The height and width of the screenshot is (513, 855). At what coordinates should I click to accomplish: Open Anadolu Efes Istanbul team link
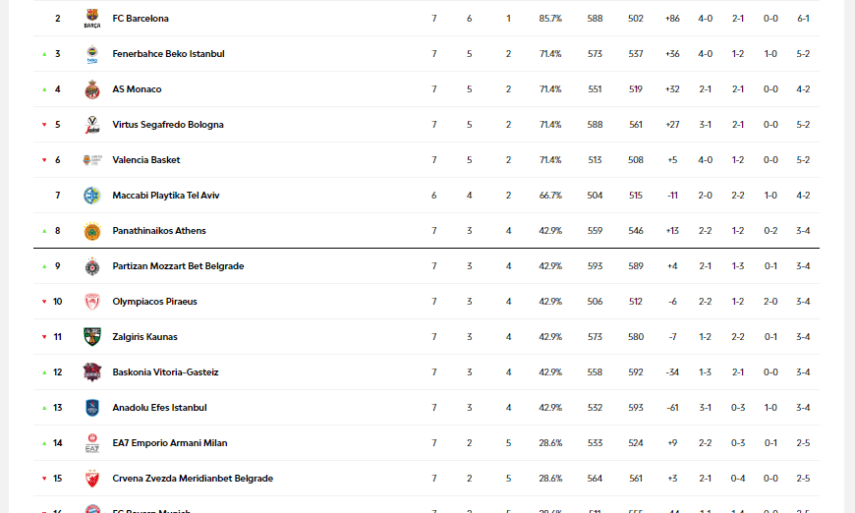(159, 407)
